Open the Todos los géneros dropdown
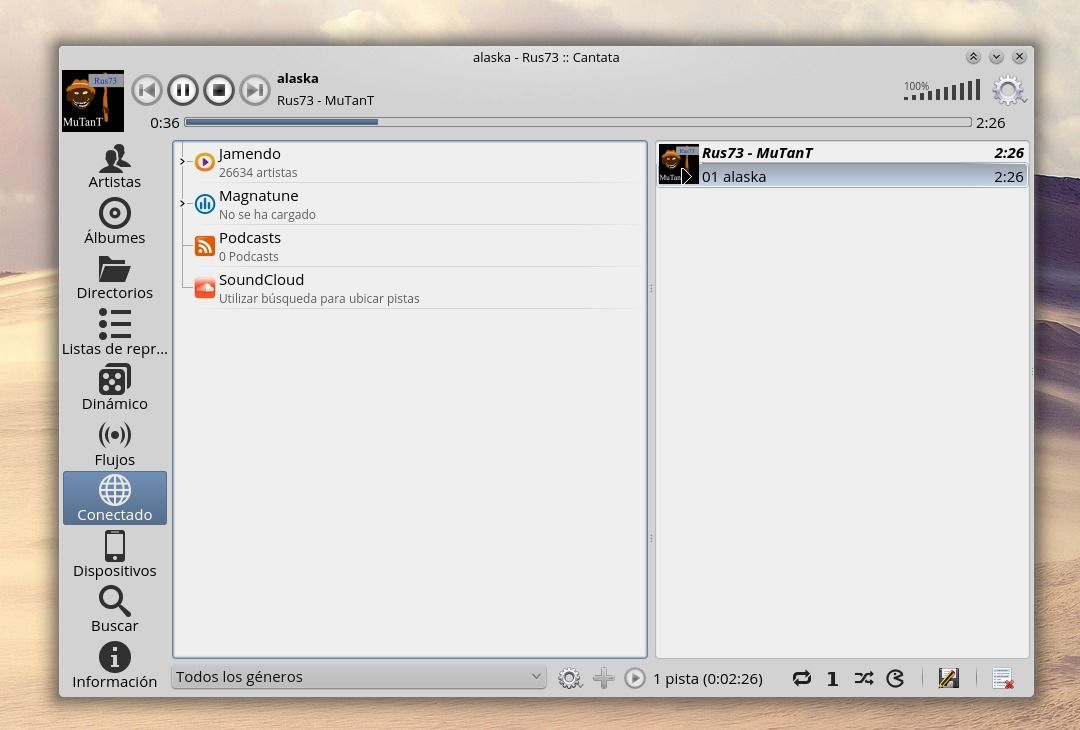The image size is (1080, 730). point(358,677)
